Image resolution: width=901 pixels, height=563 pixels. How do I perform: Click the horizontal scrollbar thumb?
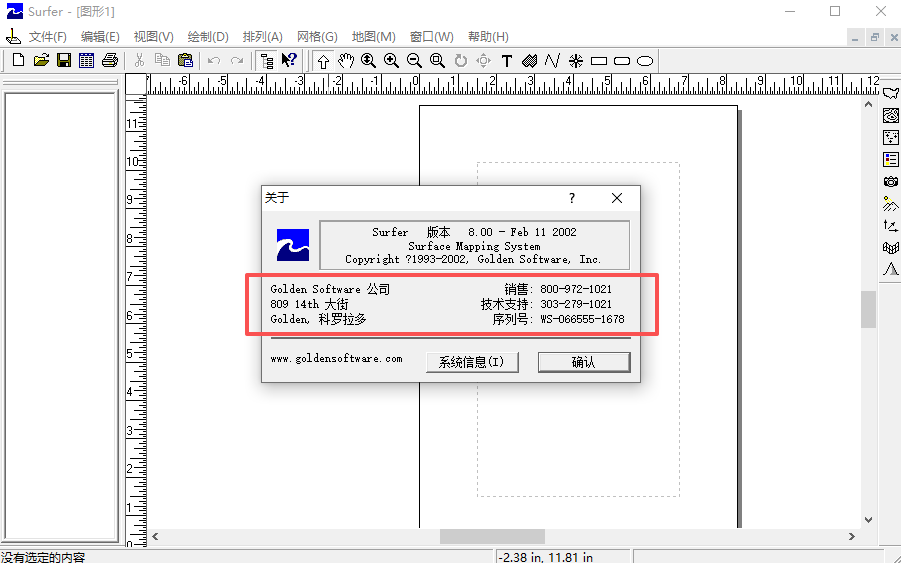point(492,537)
